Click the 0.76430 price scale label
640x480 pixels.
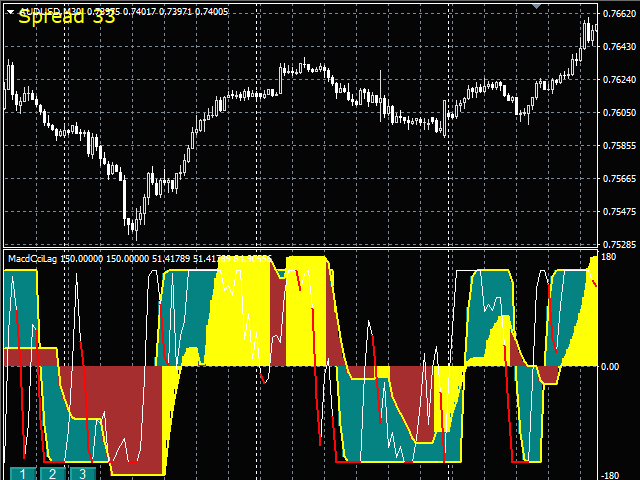click(620, 47)
